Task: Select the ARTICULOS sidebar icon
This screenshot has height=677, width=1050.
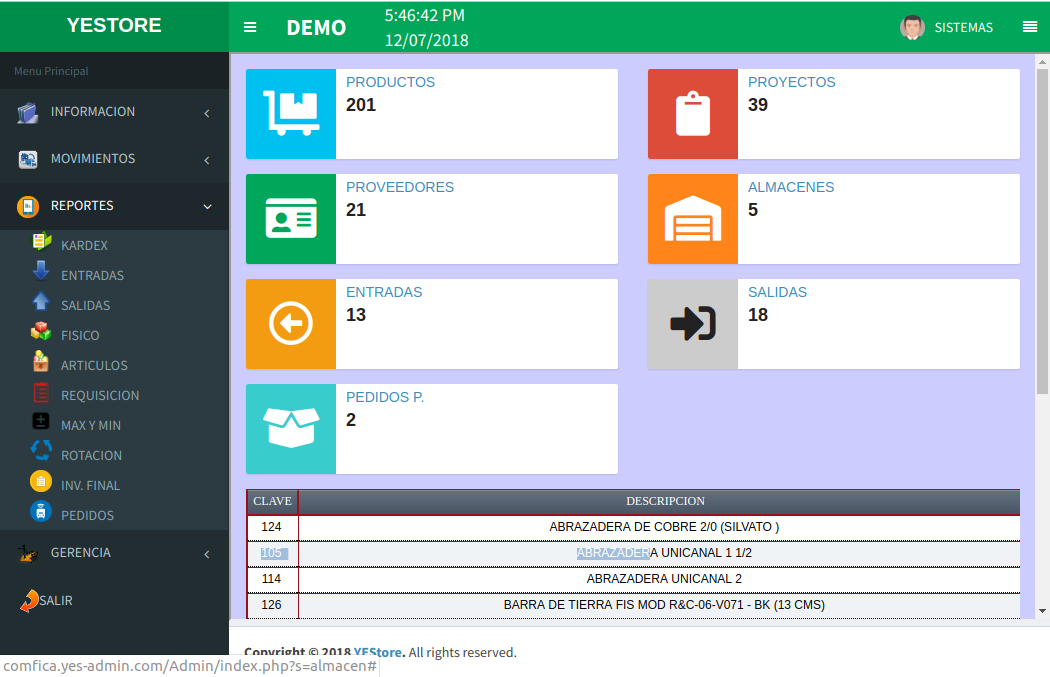Action: 40,360
